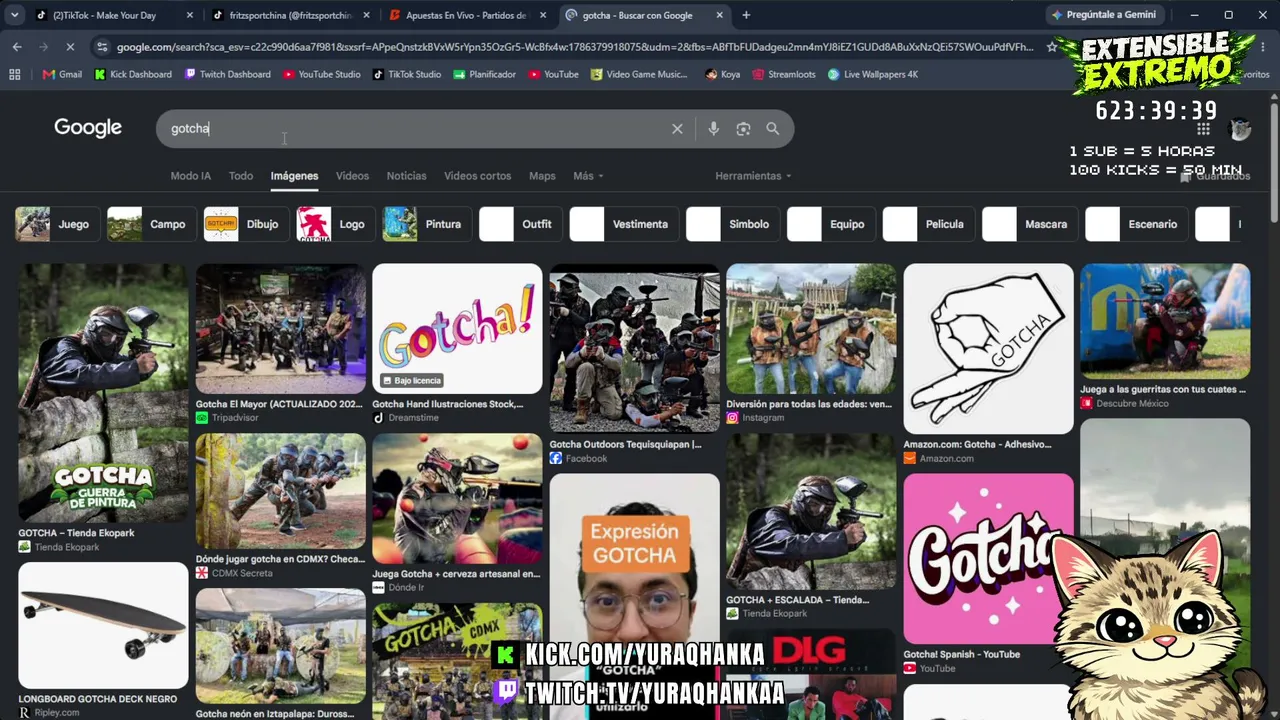
Task: Filter images by the Mascara chip
Action: [x=1029, y=224]
